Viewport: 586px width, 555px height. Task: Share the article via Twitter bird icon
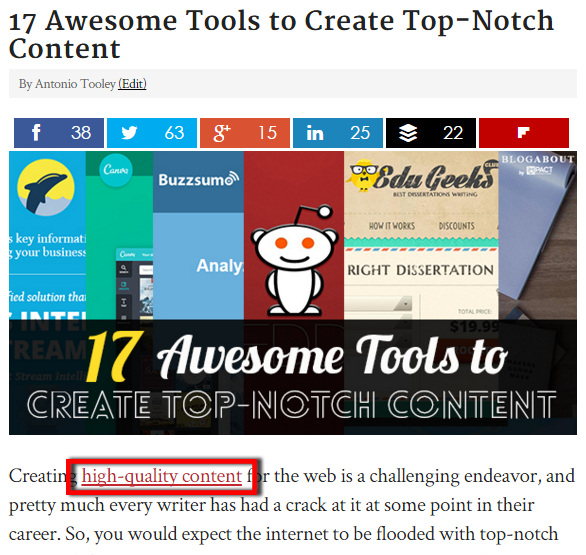click(x=129, y=133)
